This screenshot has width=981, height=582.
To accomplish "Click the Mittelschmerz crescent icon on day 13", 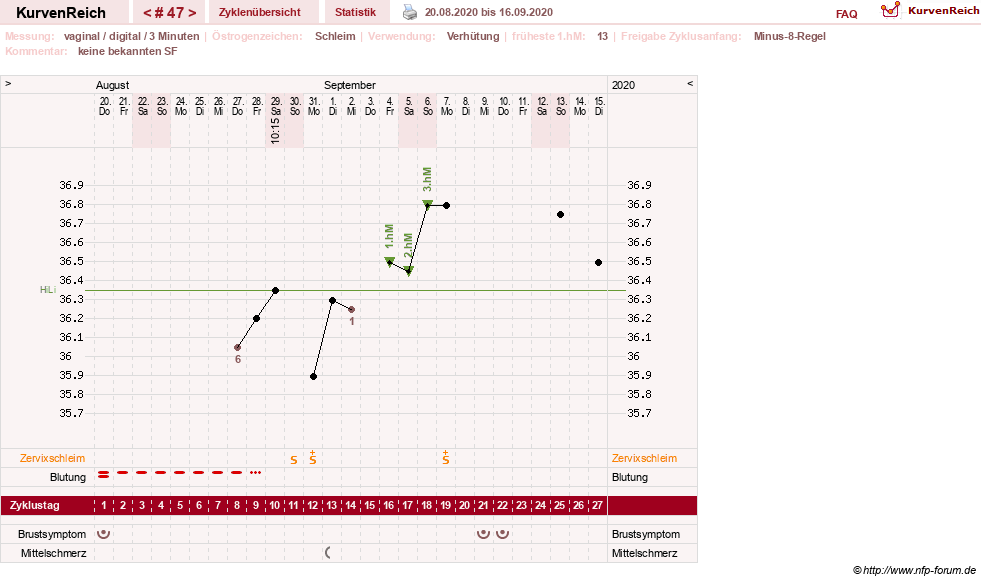I will [328, 553].
